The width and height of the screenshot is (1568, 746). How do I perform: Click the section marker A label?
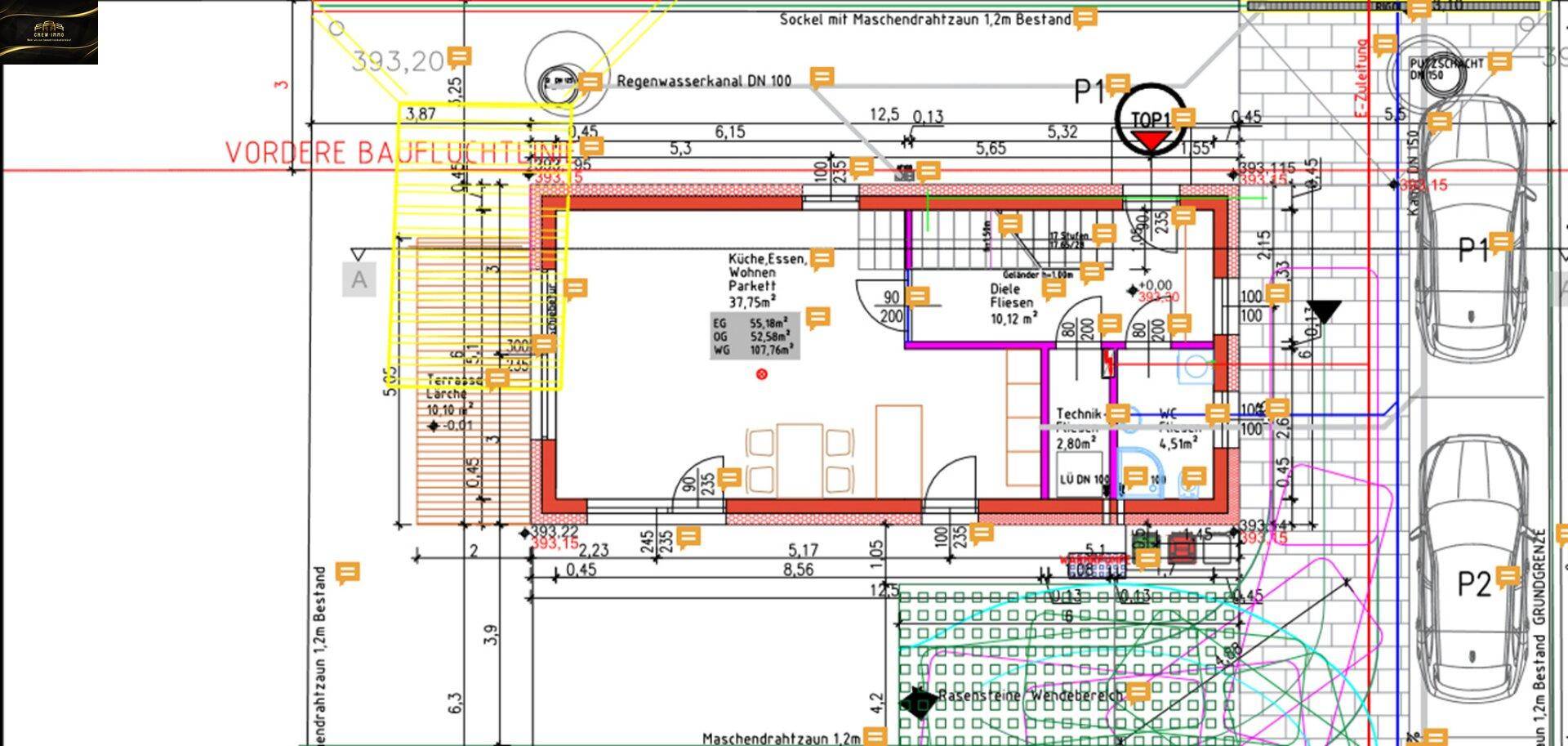click(x=359, y=279)
